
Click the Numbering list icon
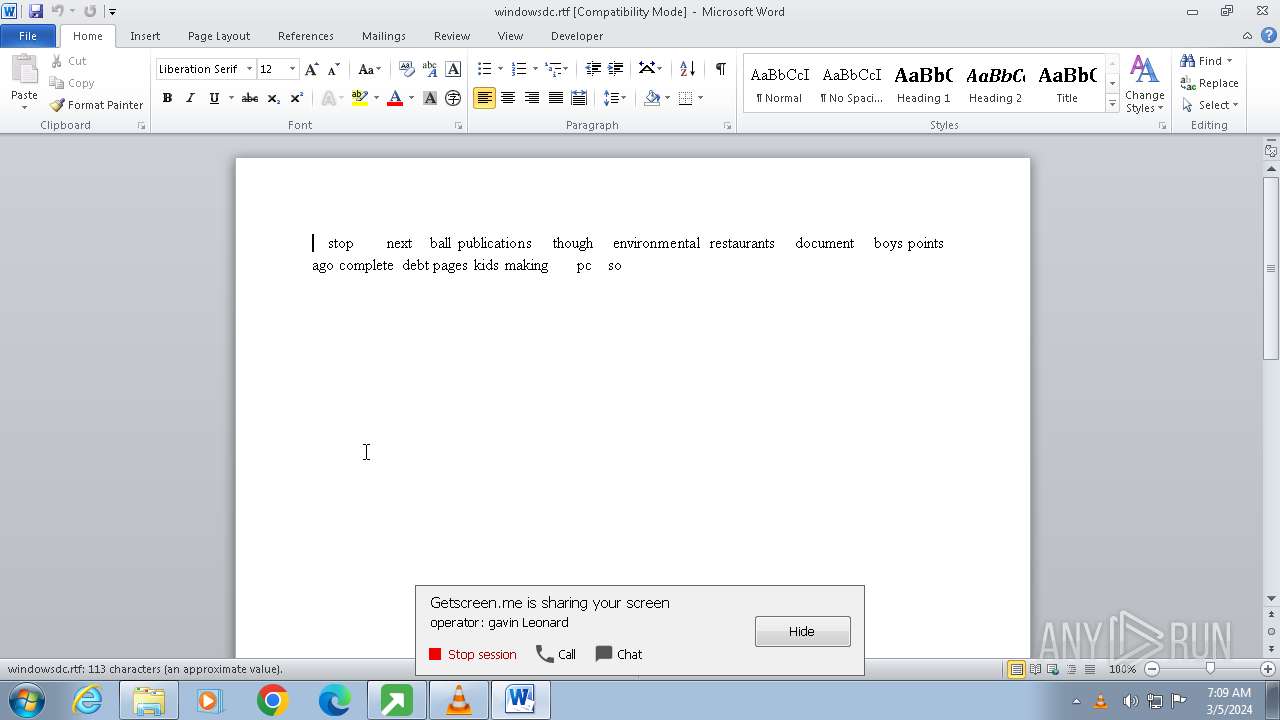click(518, 69)
